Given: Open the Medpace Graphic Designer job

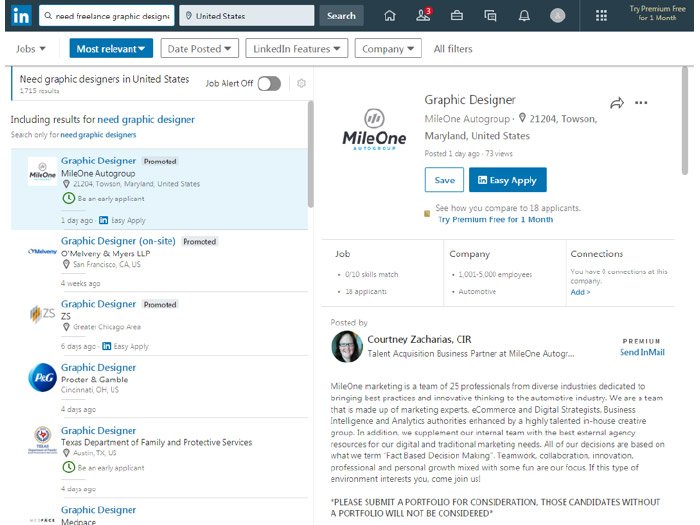Looking at the screenshot, I should coord(98,510).
